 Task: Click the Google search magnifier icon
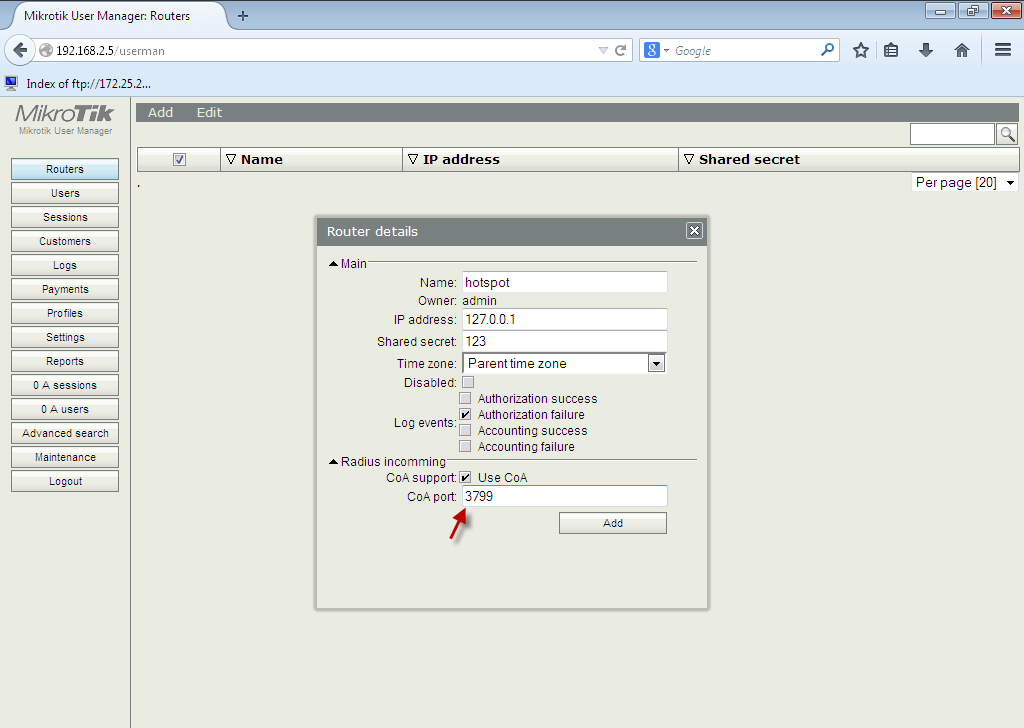pyautogui.click(x=827, y=50)
